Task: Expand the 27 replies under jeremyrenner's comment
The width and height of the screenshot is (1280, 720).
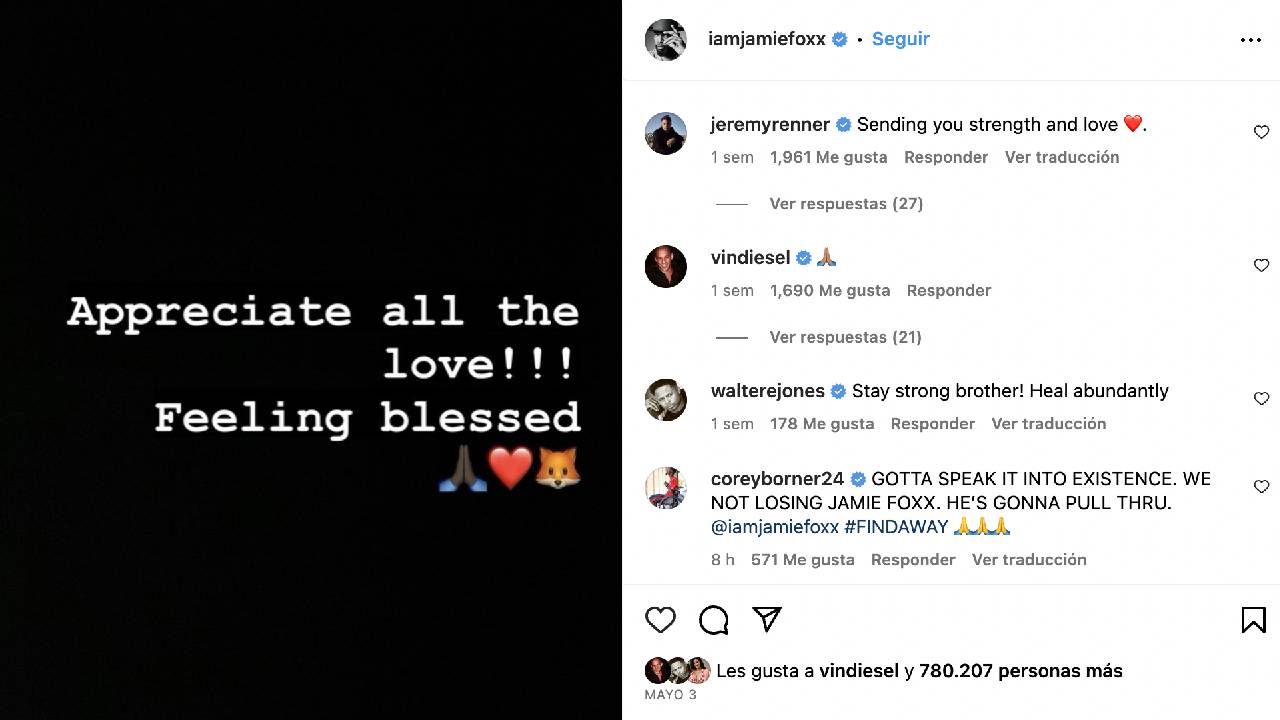Action: [845, 203]
